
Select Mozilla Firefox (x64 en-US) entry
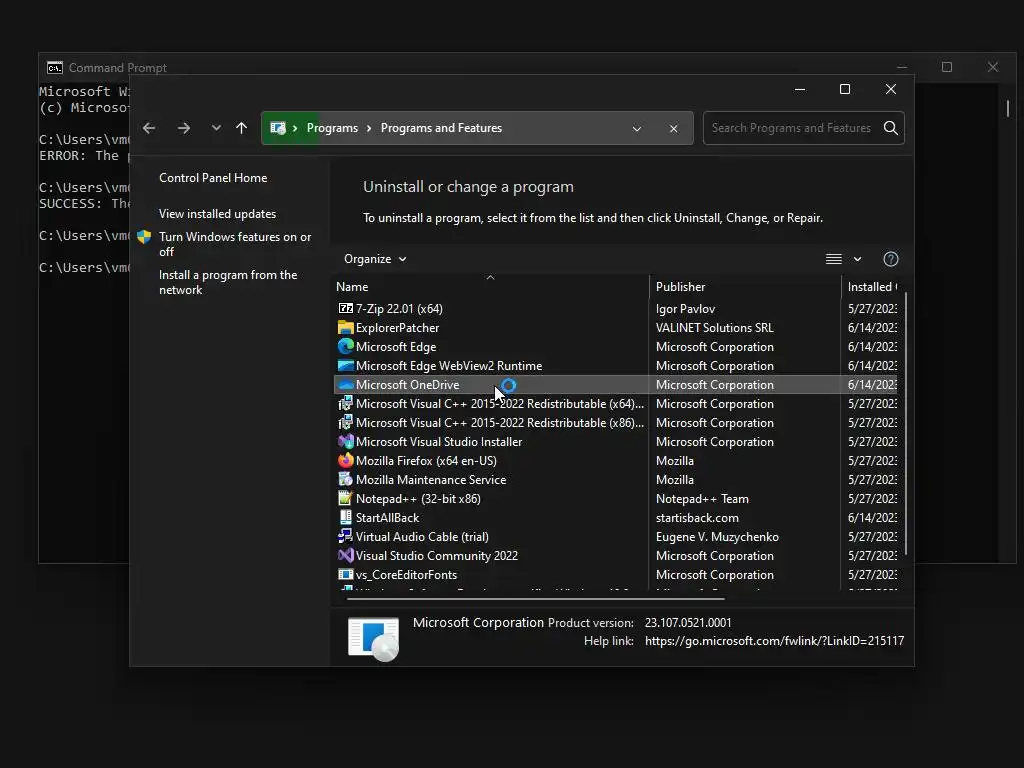(x=426, y=460)
